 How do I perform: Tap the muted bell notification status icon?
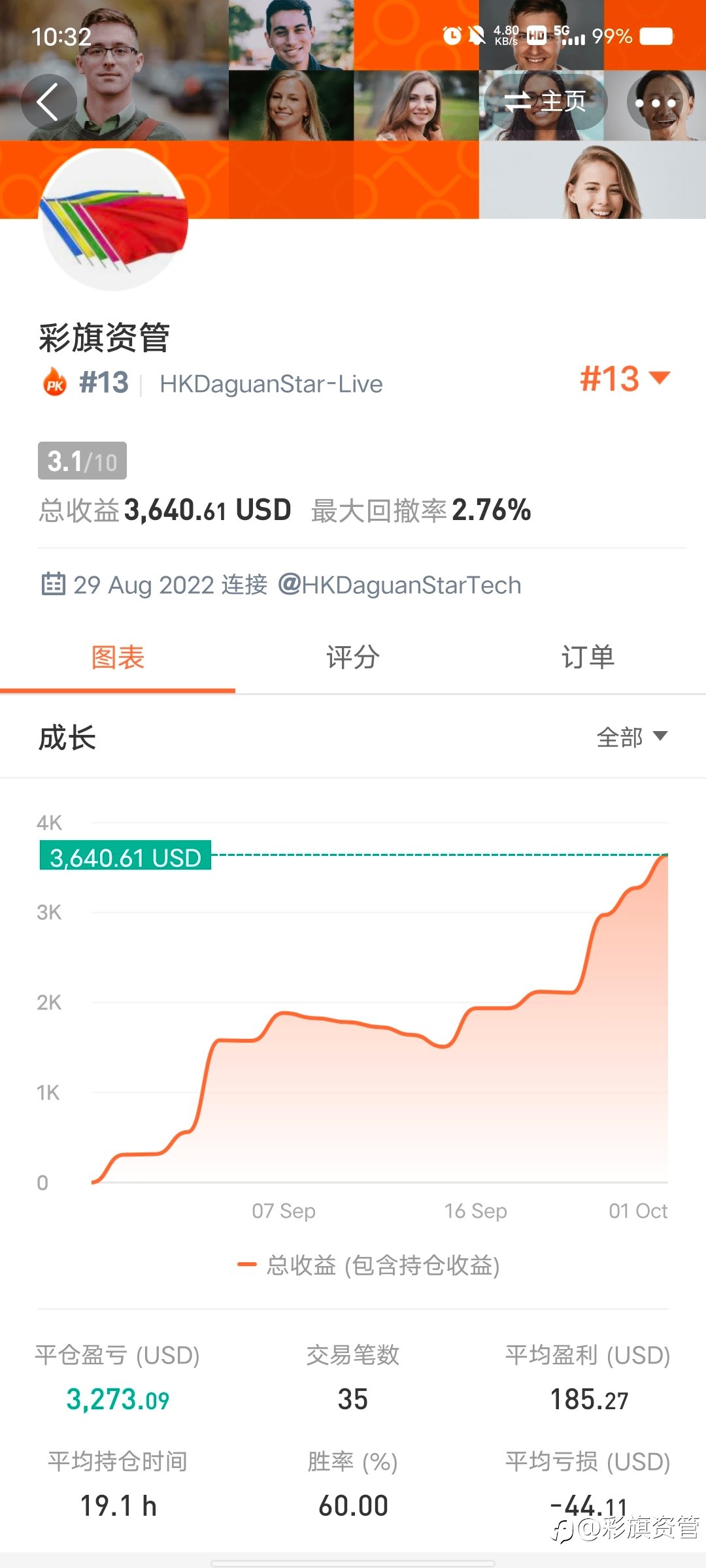pos(477,36)
